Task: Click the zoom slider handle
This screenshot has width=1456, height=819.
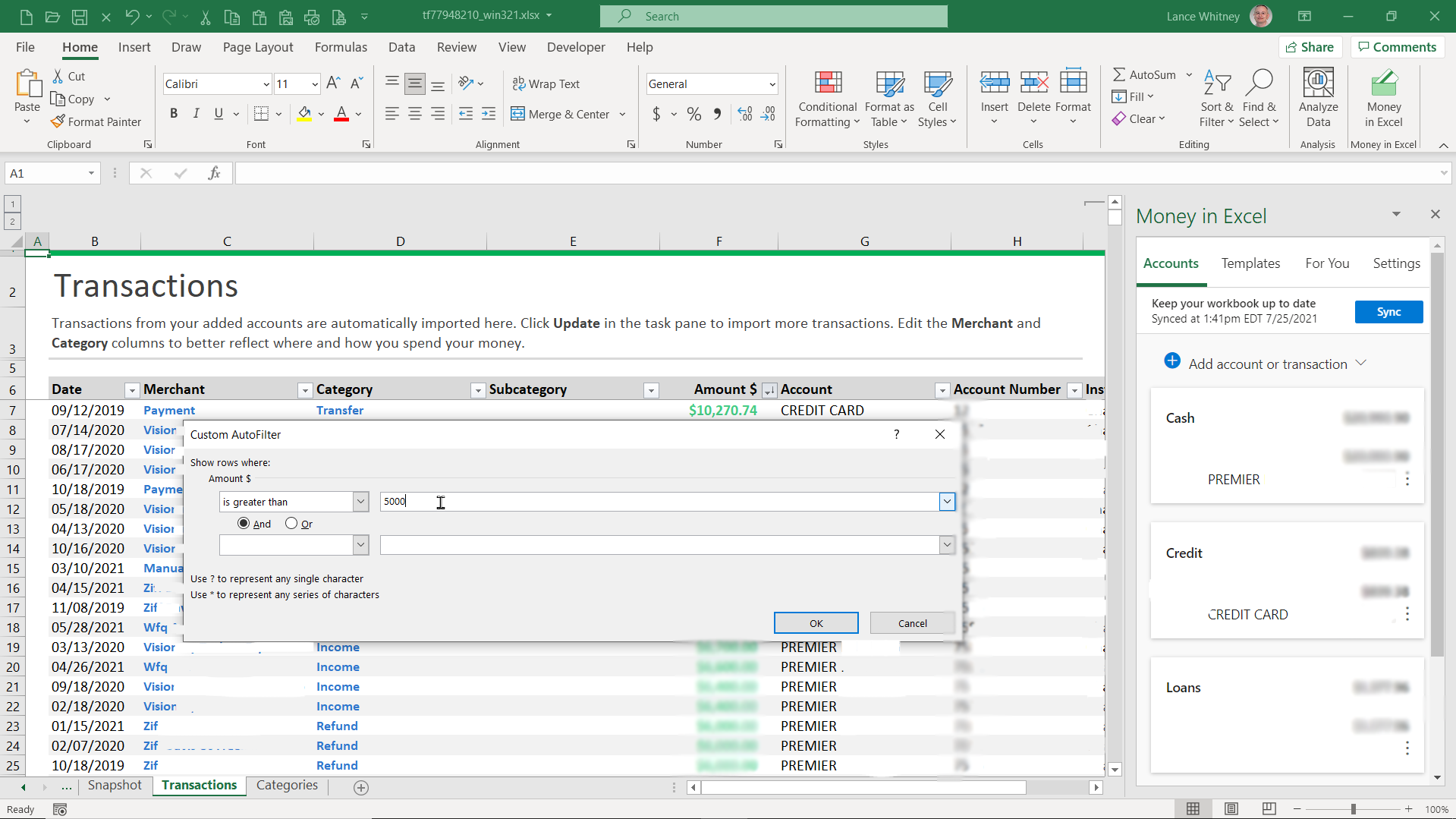Action: tap(1353, 809)
